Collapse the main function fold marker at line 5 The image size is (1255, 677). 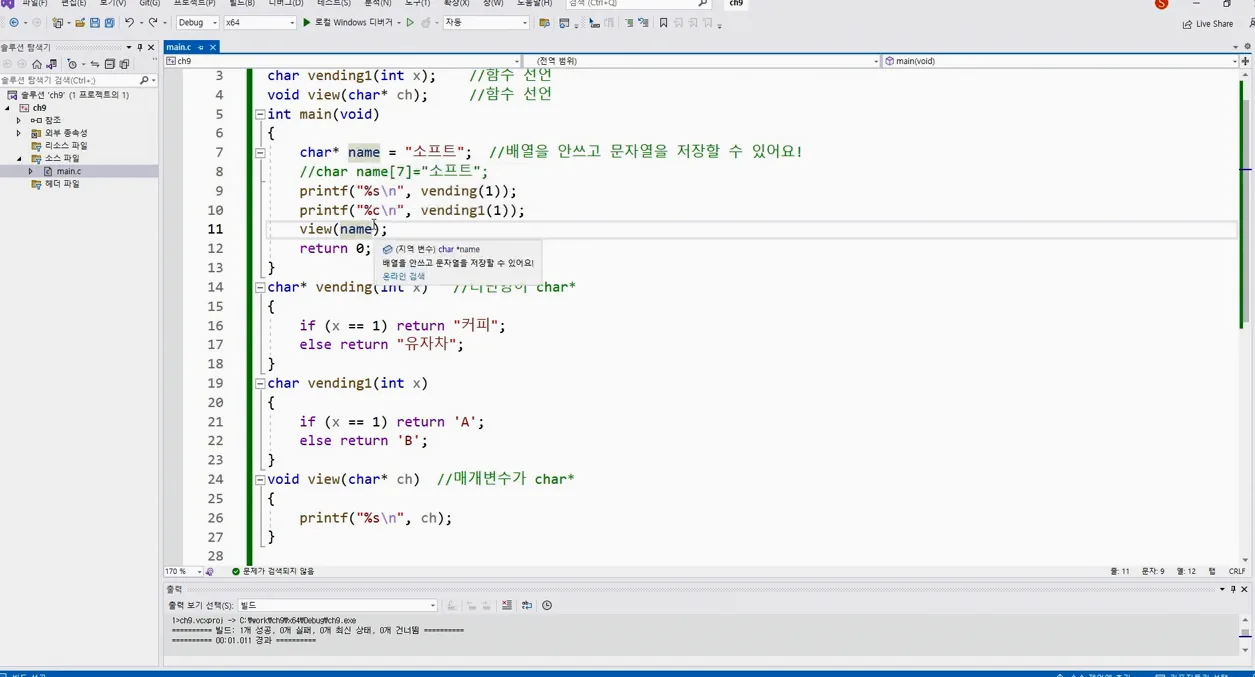259,115
